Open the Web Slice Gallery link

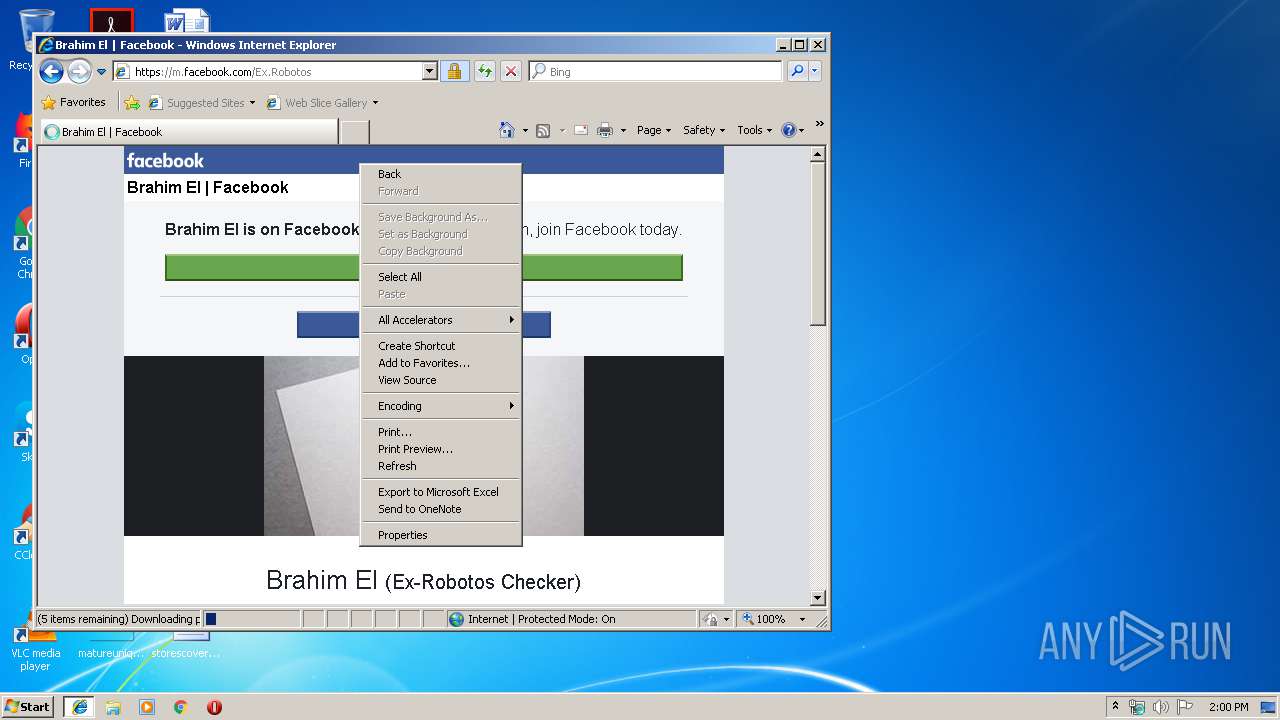coord(322,102)
